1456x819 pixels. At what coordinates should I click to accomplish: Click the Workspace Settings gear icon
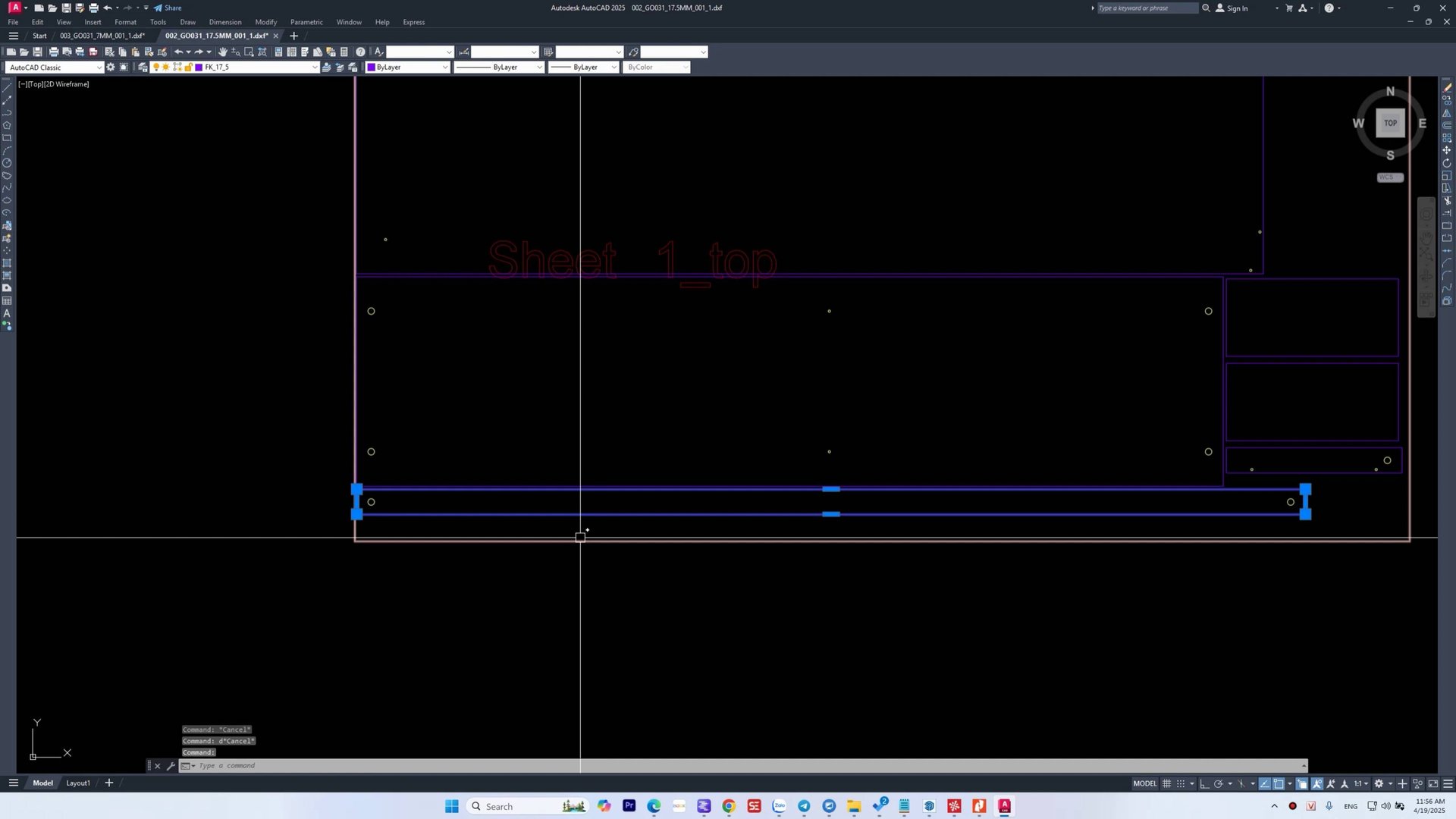111,67
